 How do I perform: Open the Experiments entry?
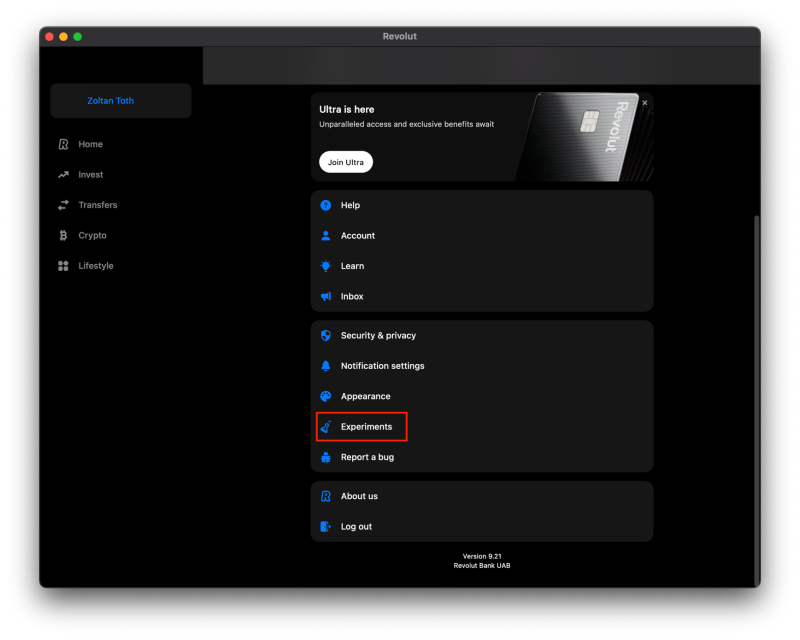click(x=482, y=427)
